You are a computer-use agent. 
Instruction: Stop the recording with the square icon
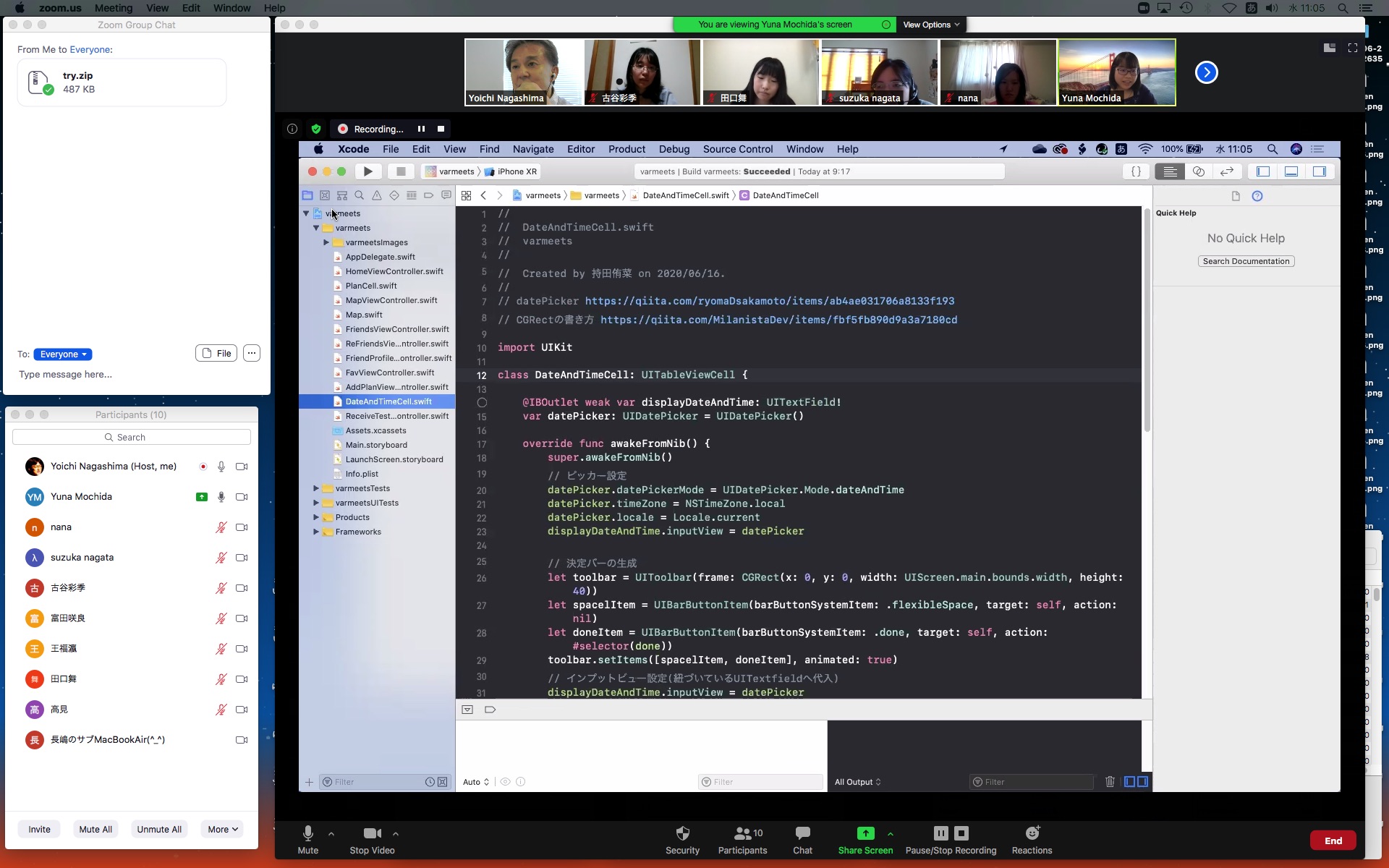(441, 129)
